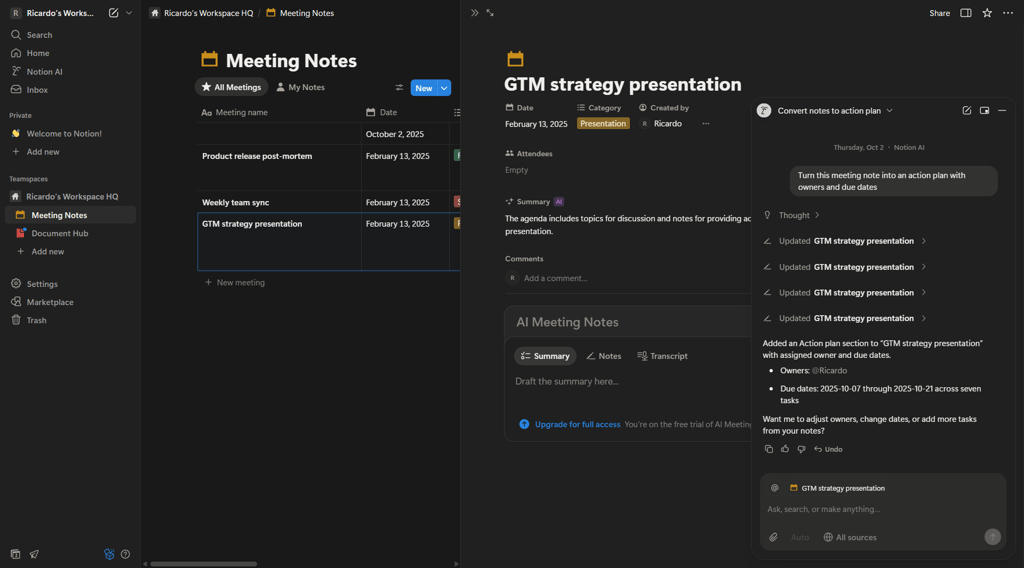Start new AI chat icon
This screenshot has height=568, width=1024.
coord(967,110)
